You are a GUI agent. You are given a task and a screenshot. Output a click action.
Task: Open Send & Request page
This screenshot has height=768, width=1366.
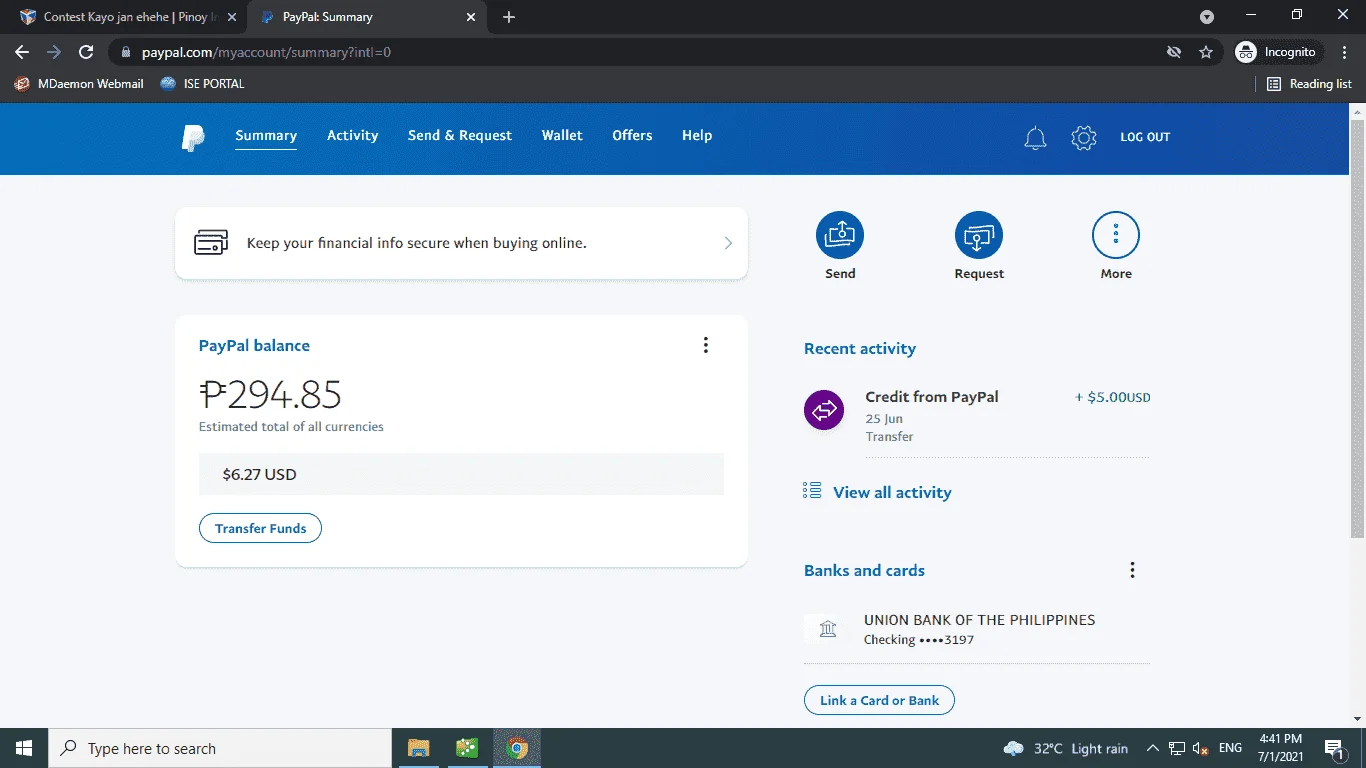[x=460, y=136]
